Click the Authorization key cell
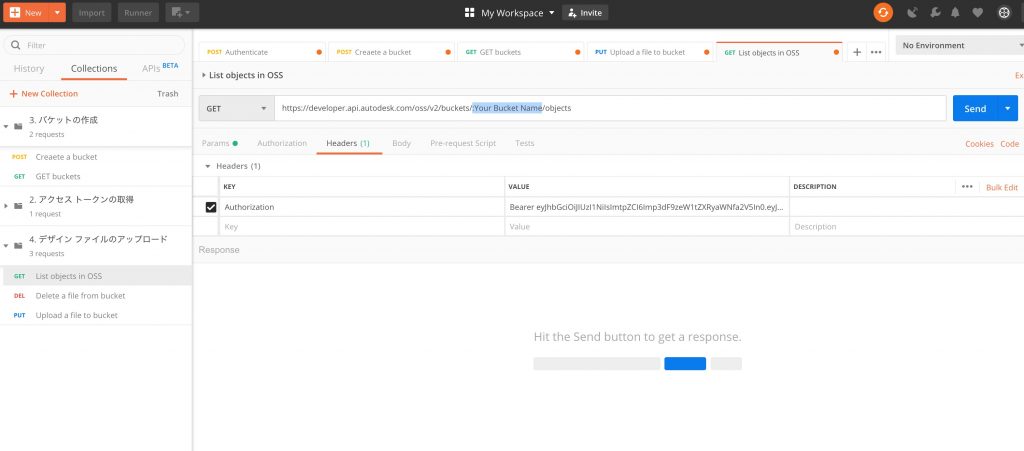 click(x=362, y=207)
